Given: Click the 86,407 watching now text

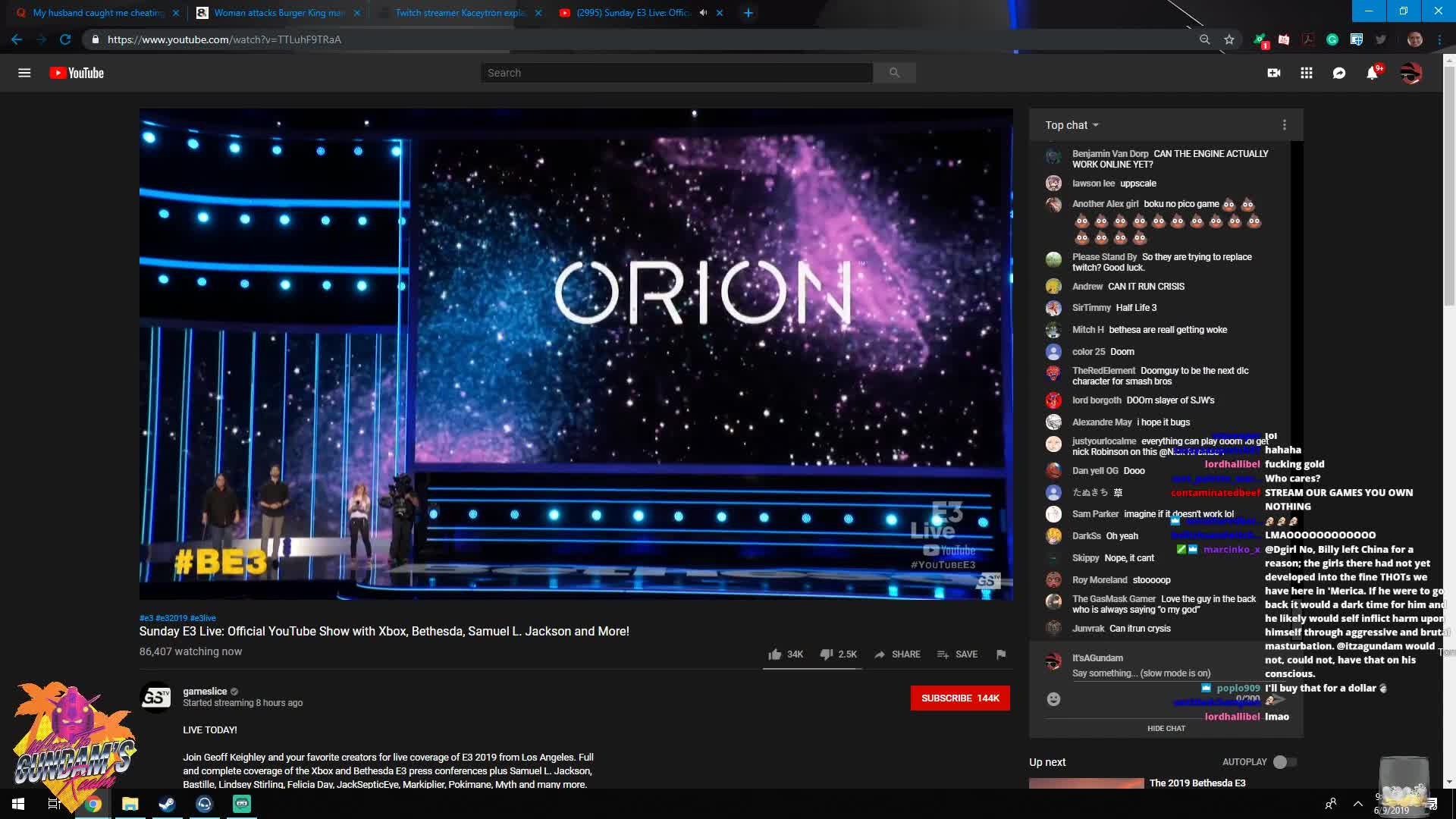Looking at the screenshot, I should tap(190, 651).
